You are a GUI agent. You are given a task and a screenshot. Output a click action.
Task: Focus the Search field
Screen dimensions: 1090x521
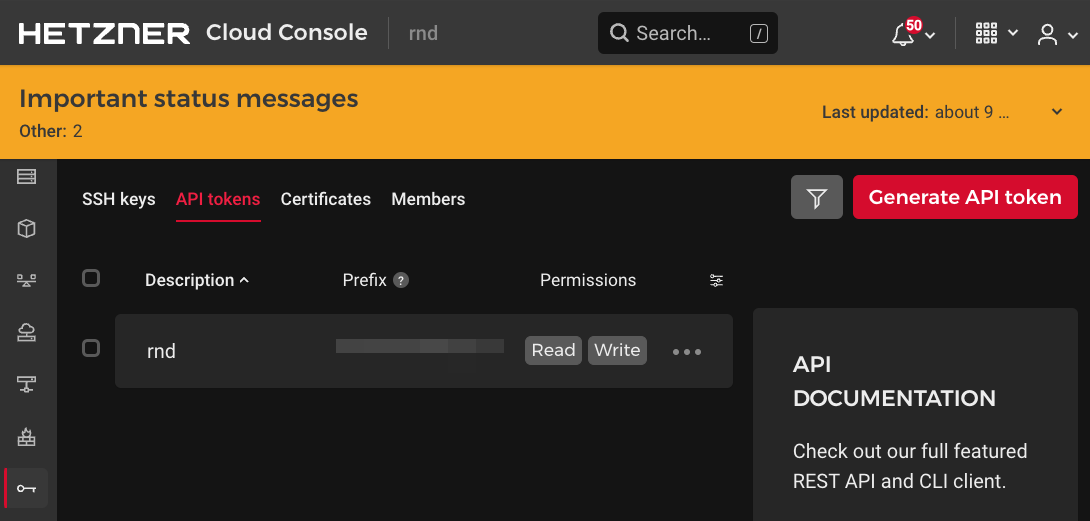point(688,33)
